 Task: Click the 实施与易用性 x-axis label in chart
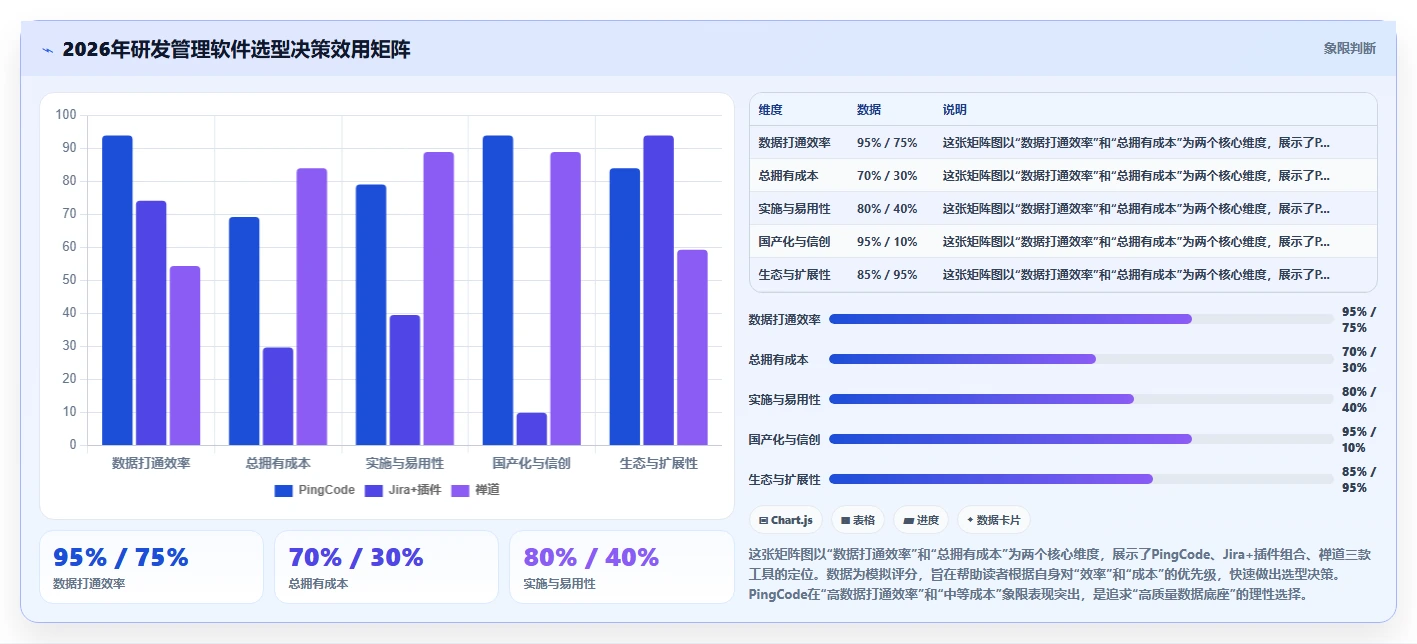[405, 463]
